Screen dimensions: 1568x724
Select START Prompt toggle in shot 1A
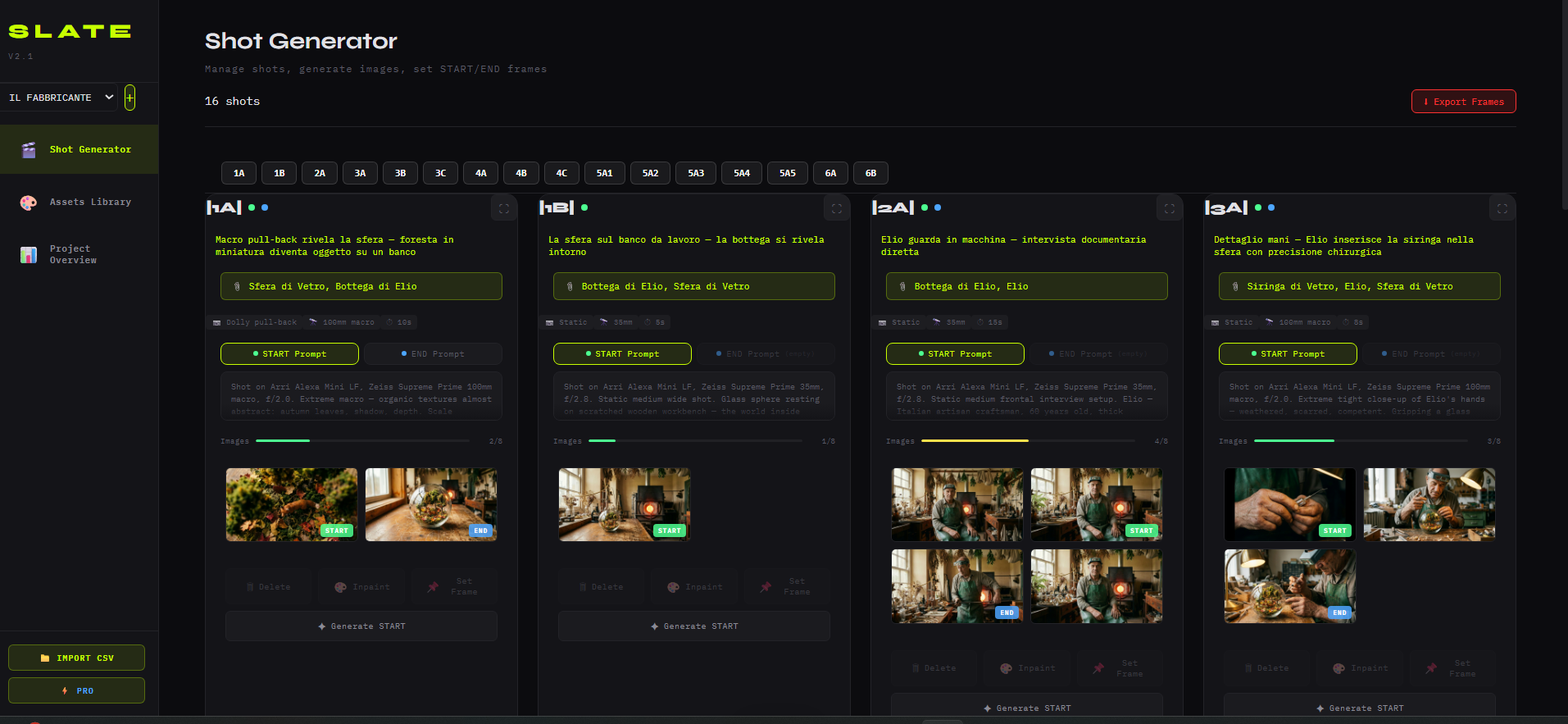289,353
